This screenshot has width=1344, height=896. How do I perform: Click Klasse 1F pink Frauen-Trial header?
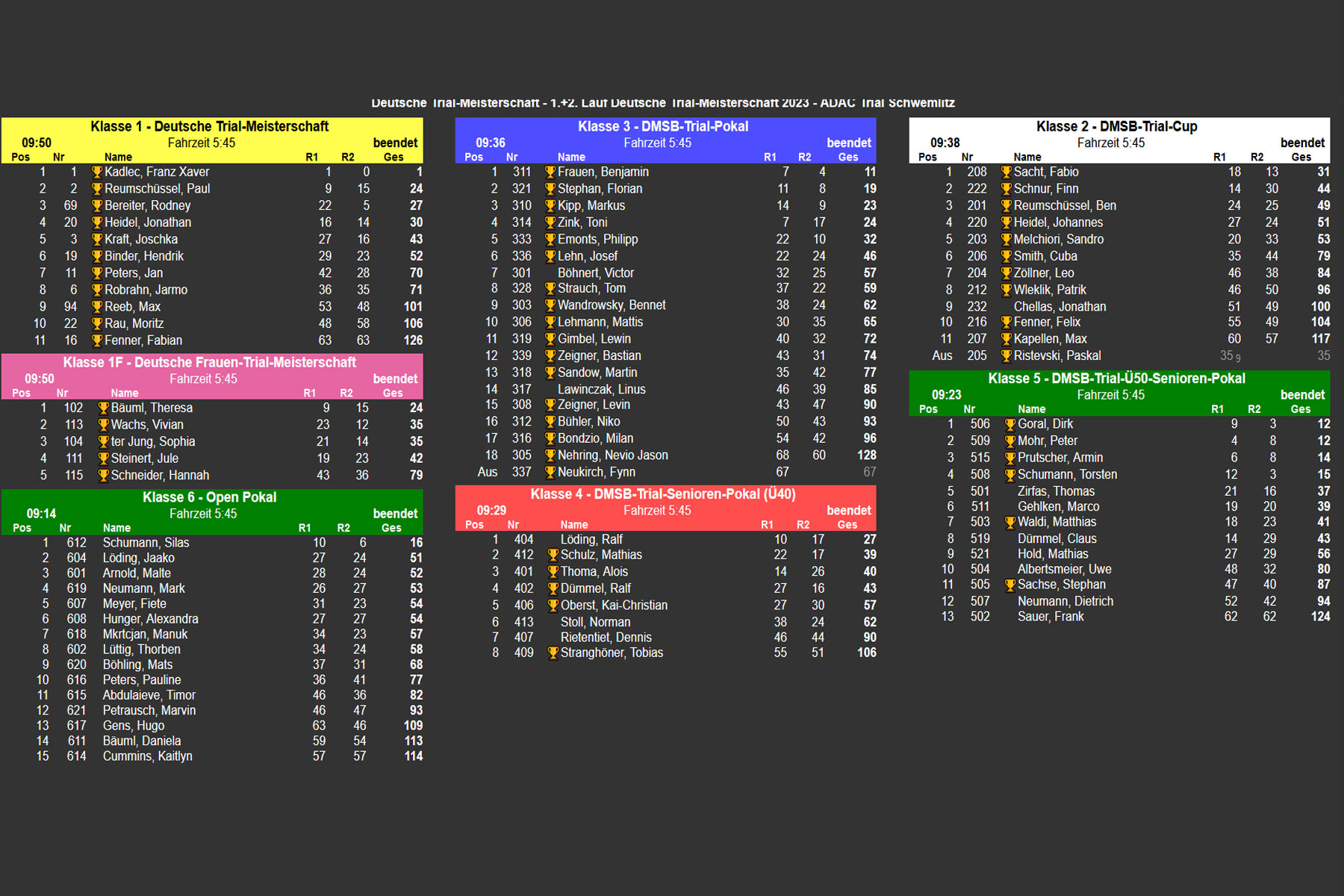pos(210,362)
